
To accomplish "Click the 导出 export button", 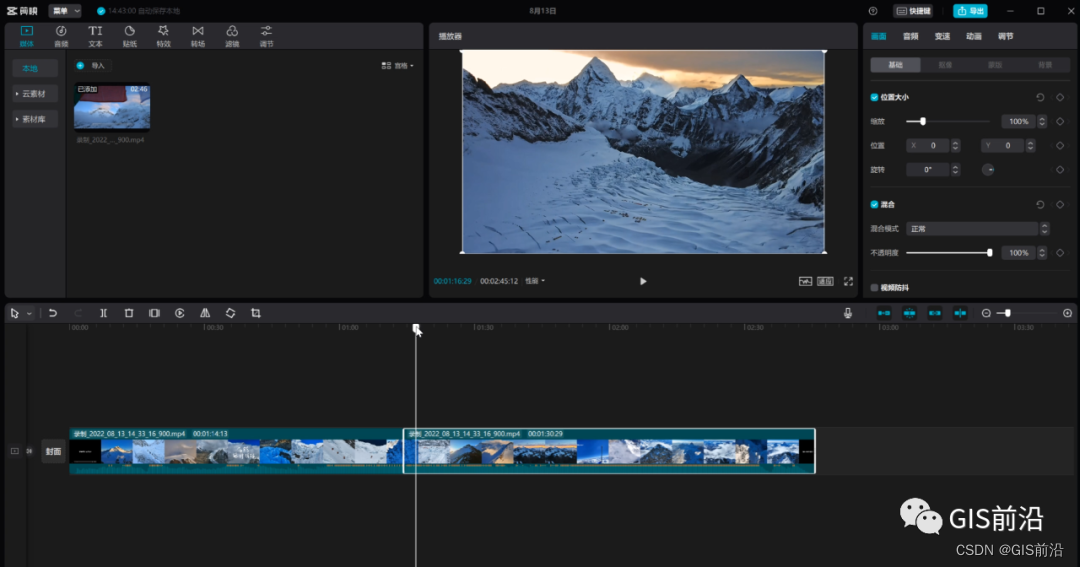I will point(970,11).
